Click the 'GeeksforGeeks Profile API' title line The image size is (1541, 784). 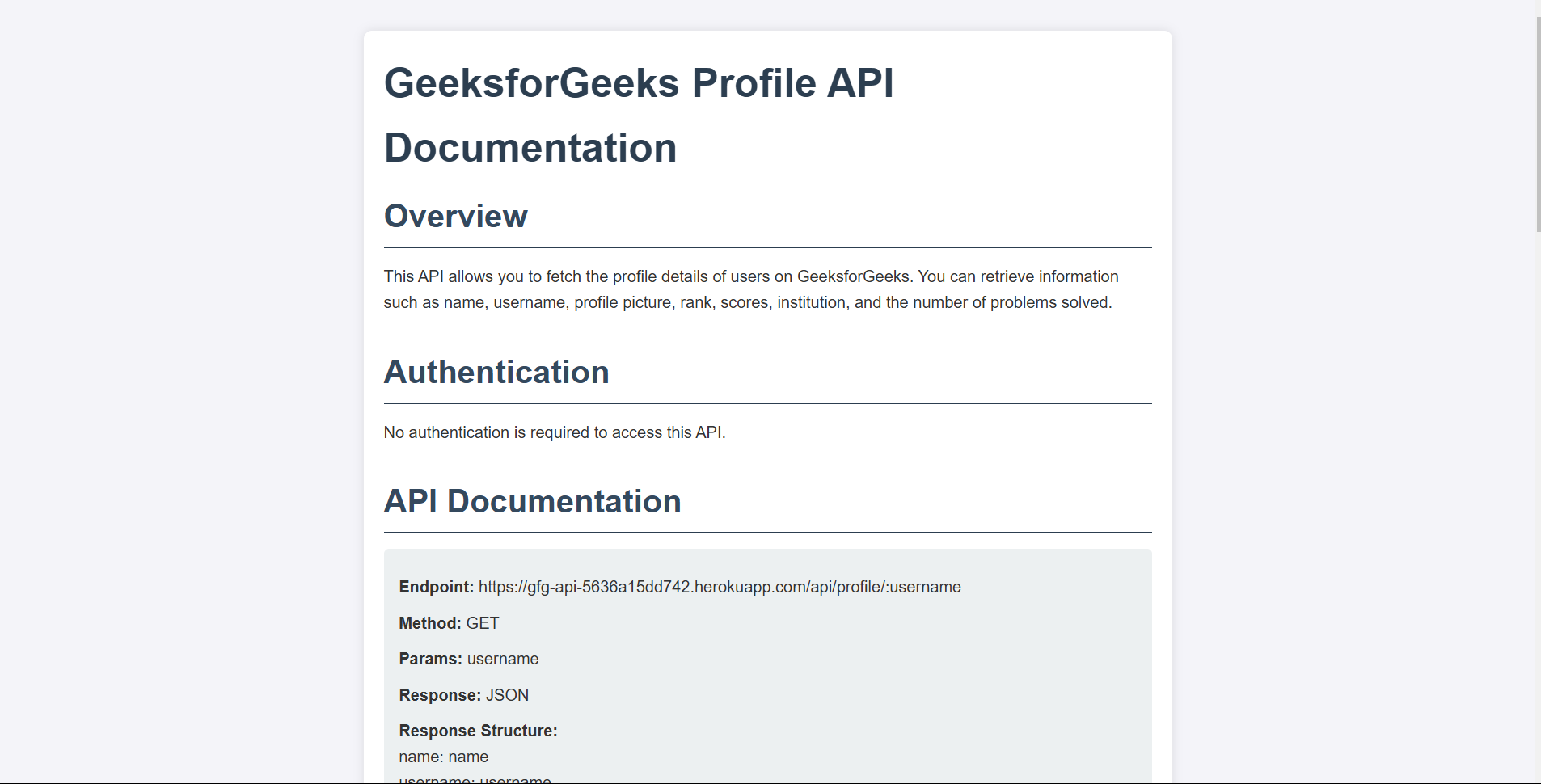click(639, 83)
